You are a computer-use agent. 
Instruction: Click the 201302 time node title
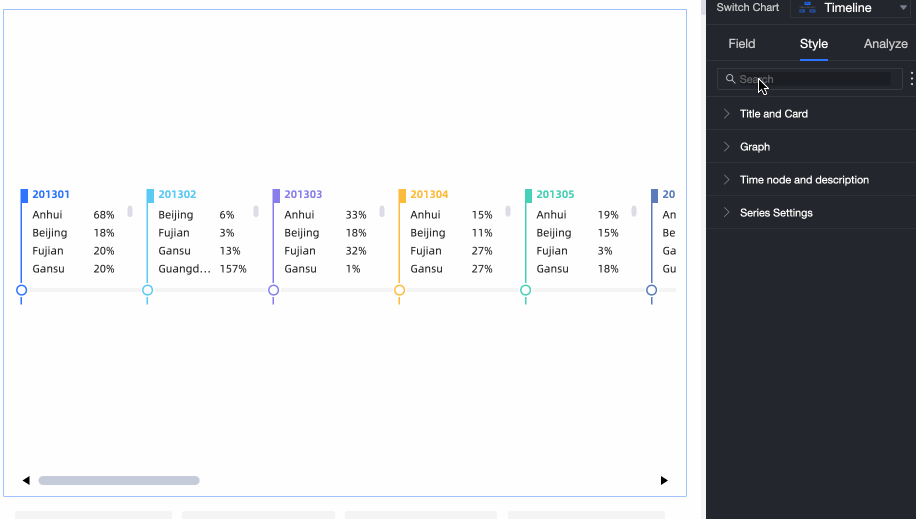point(177,195)
